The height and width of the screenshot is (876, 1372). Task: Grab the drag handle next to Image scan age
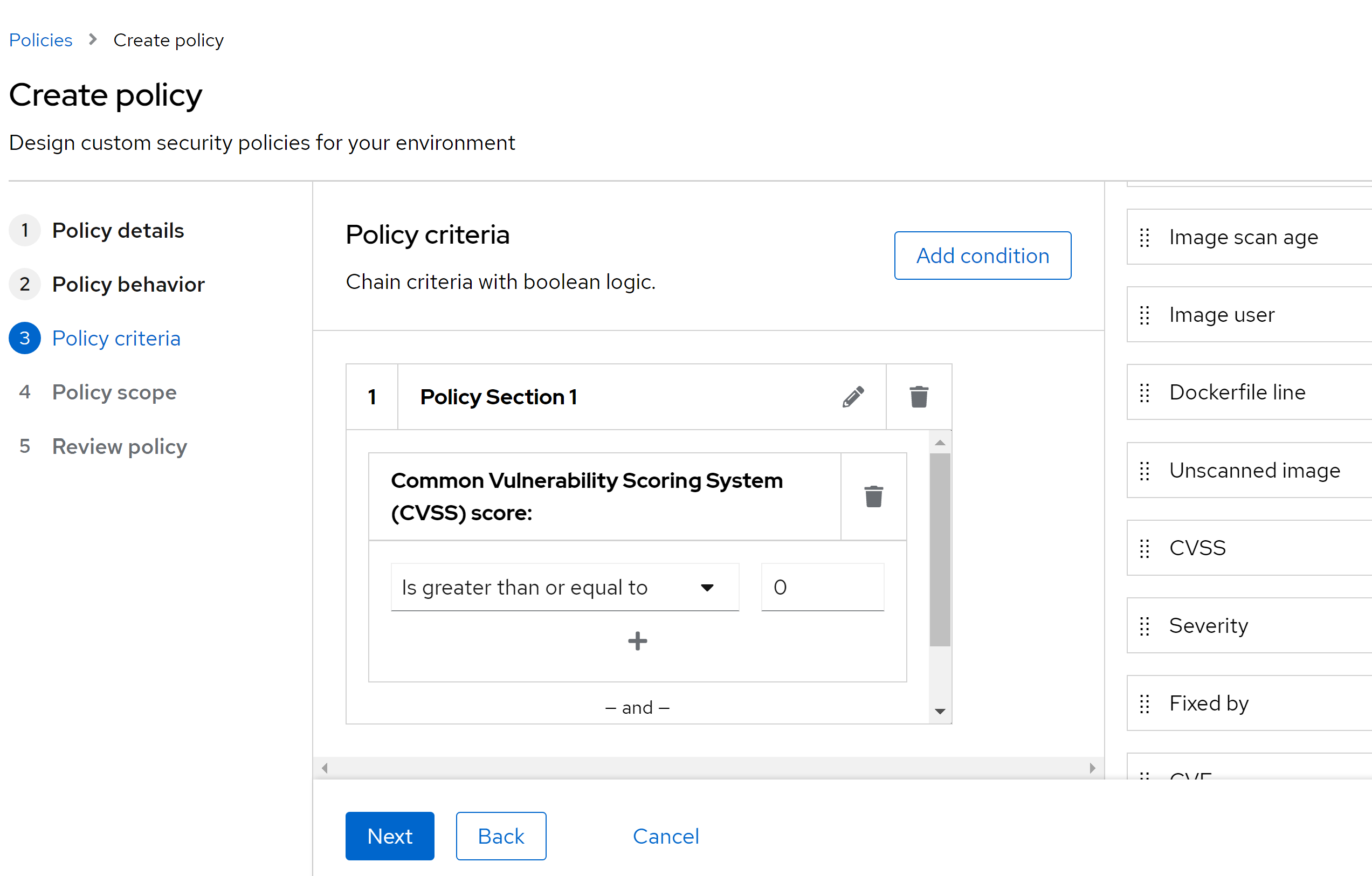click(1144, 238)
